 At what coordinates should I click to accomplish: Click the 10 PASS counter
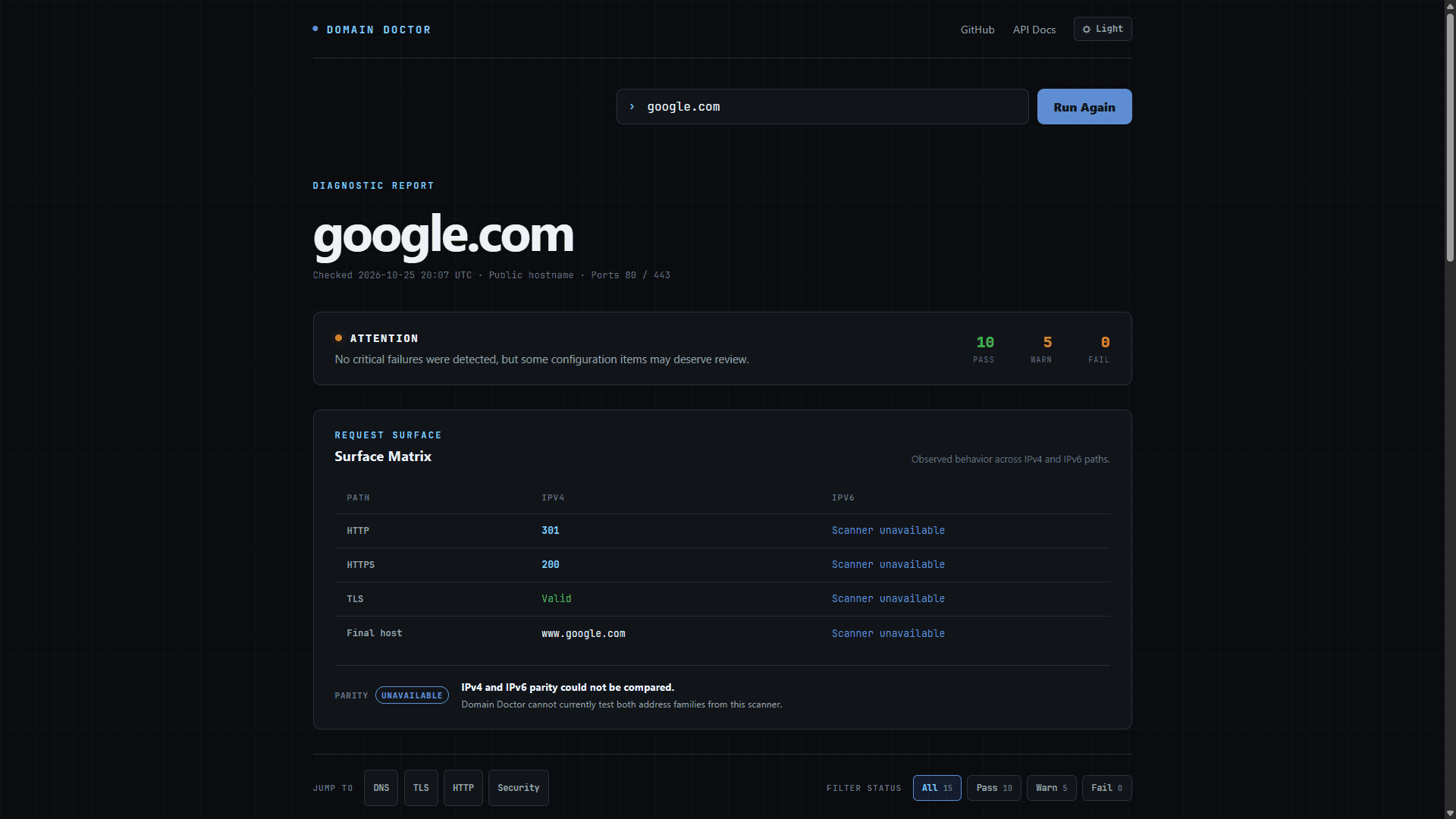coord(984,349)
